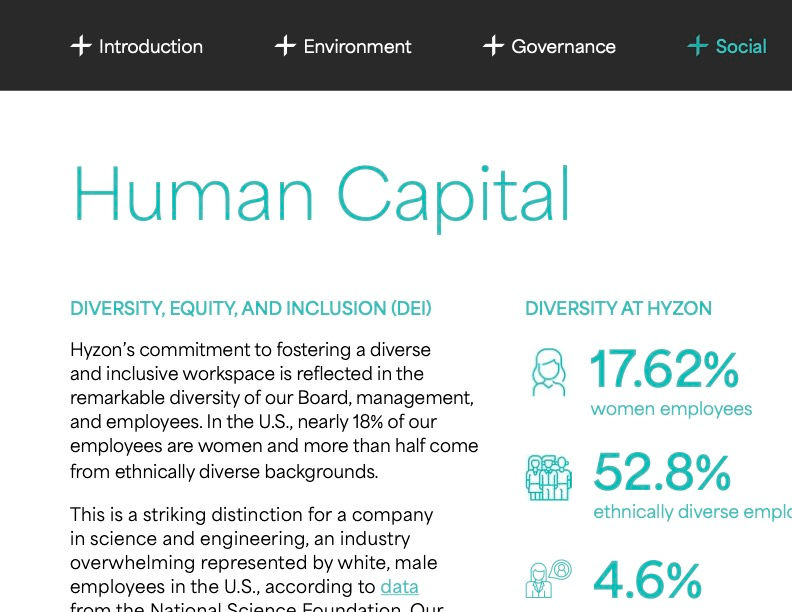Open the Introduction section
The width and height of the screenshot is (792, 612).
151,46
